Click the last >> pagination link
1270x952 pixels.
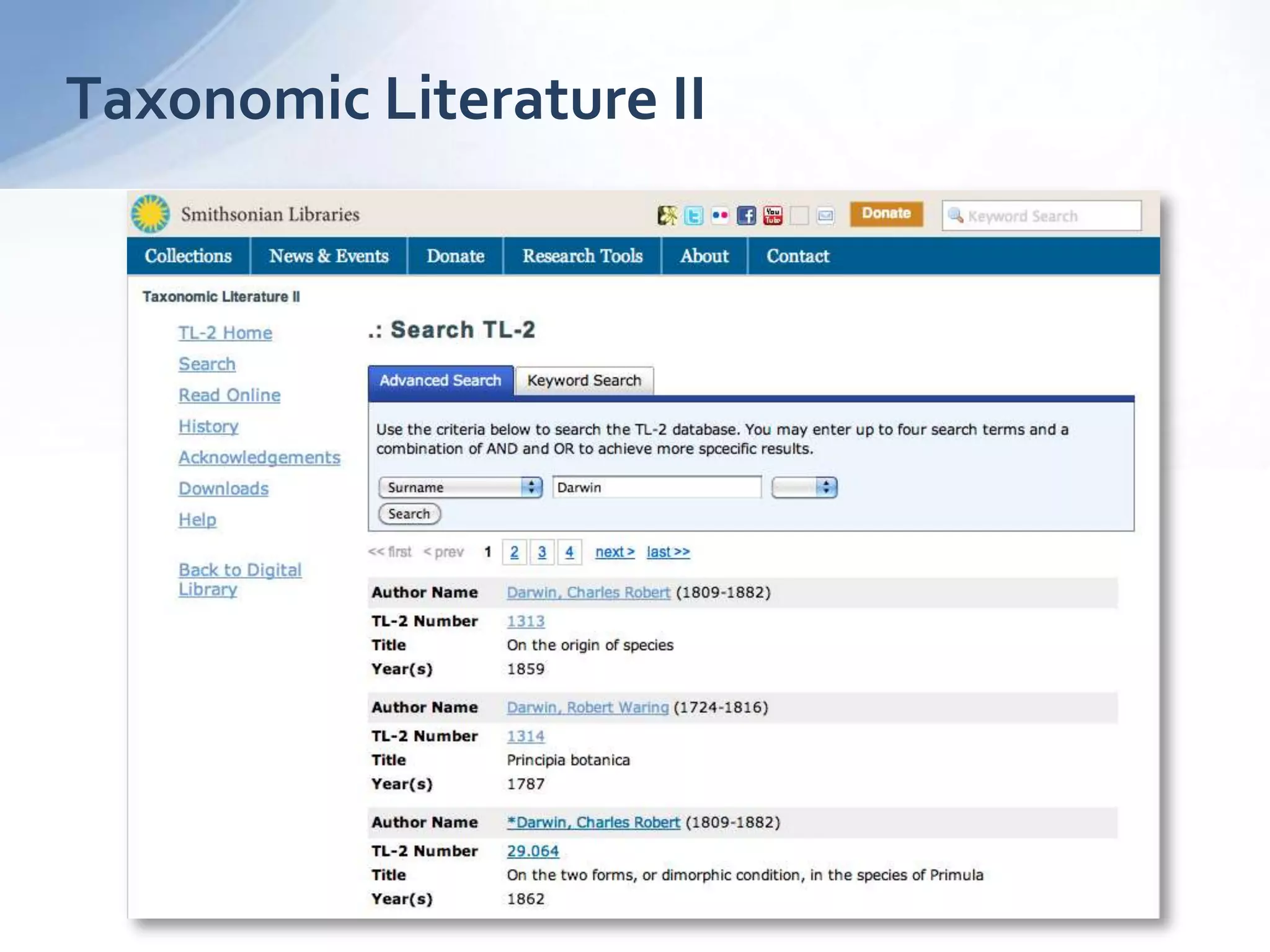(668, 552)
